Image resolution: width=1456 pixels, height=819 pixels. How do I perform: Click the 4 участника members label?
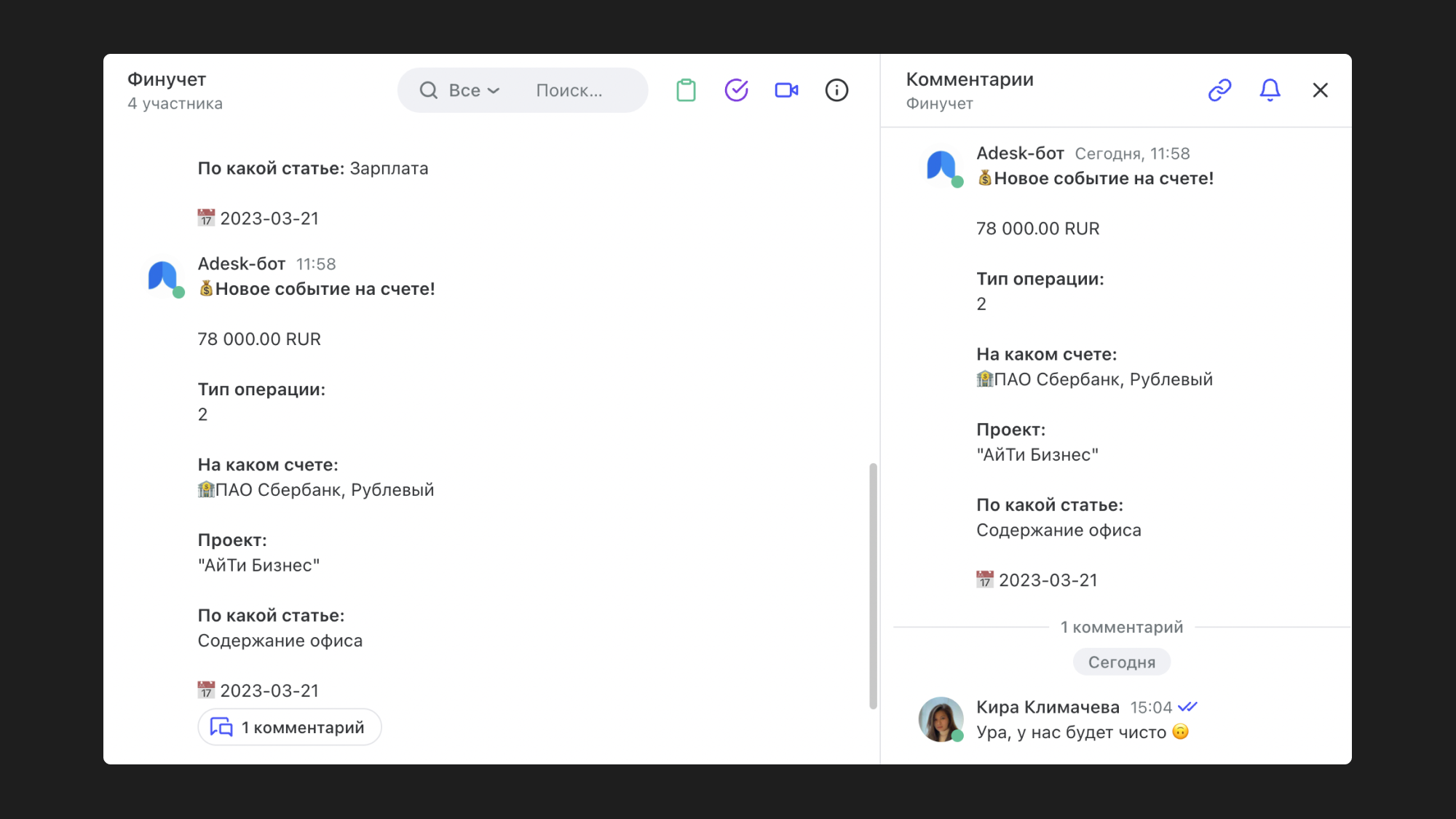point(175,103)
